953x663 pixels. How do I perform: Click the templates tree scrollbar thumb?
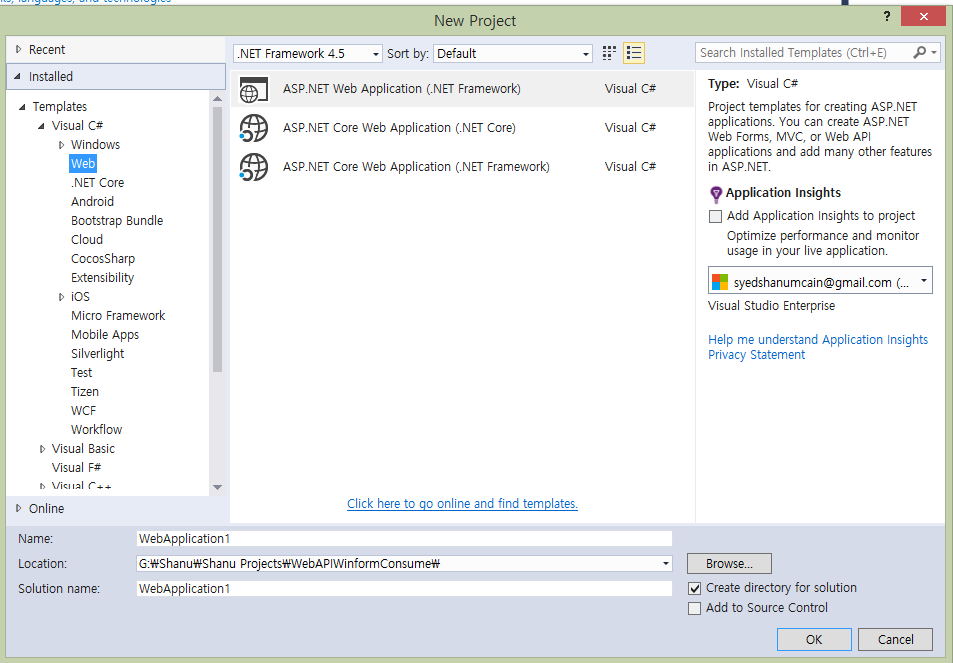[x=218, y=239]
